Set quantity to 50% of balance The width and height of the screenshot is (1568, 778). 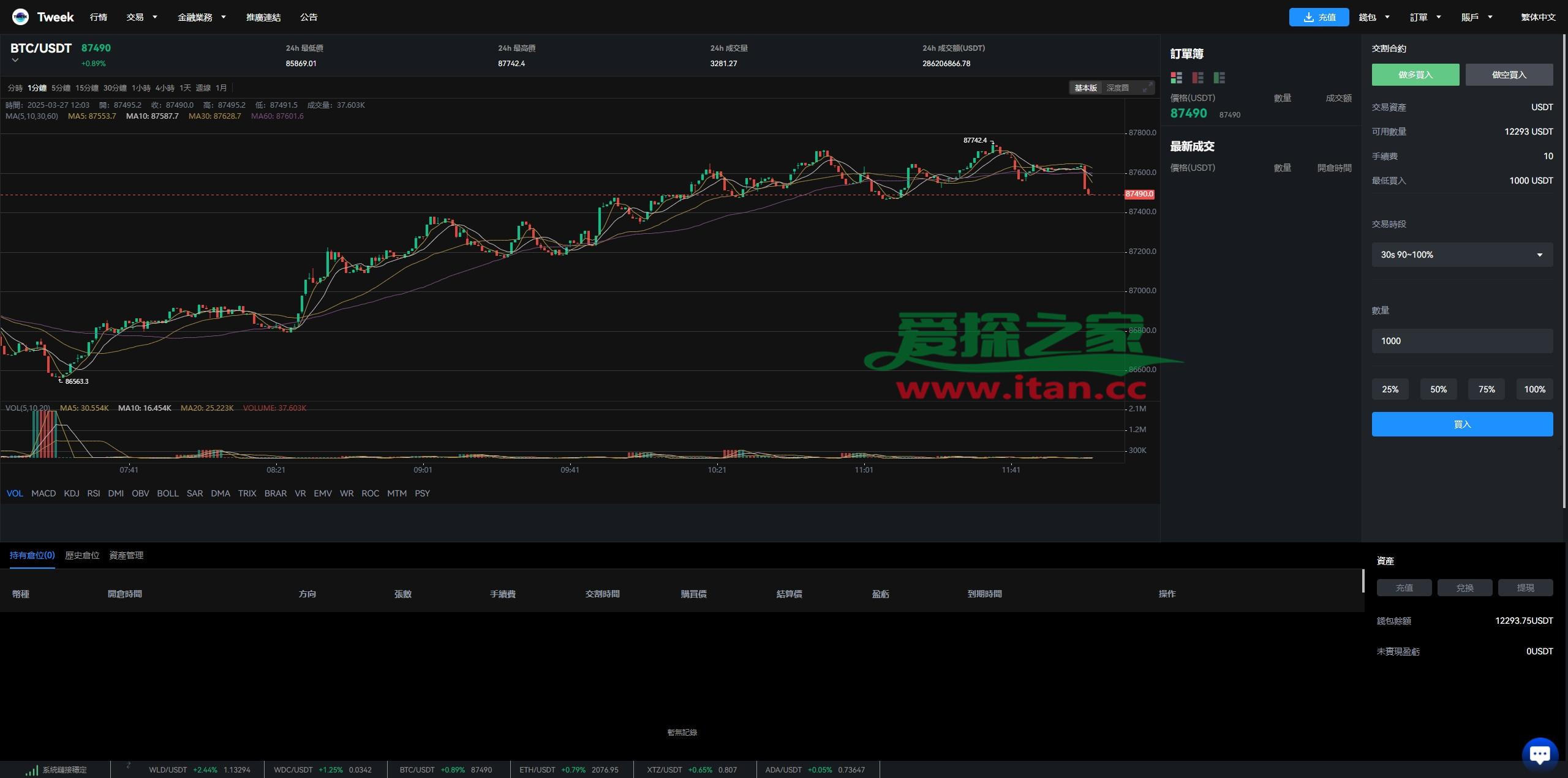(1438, 389)
